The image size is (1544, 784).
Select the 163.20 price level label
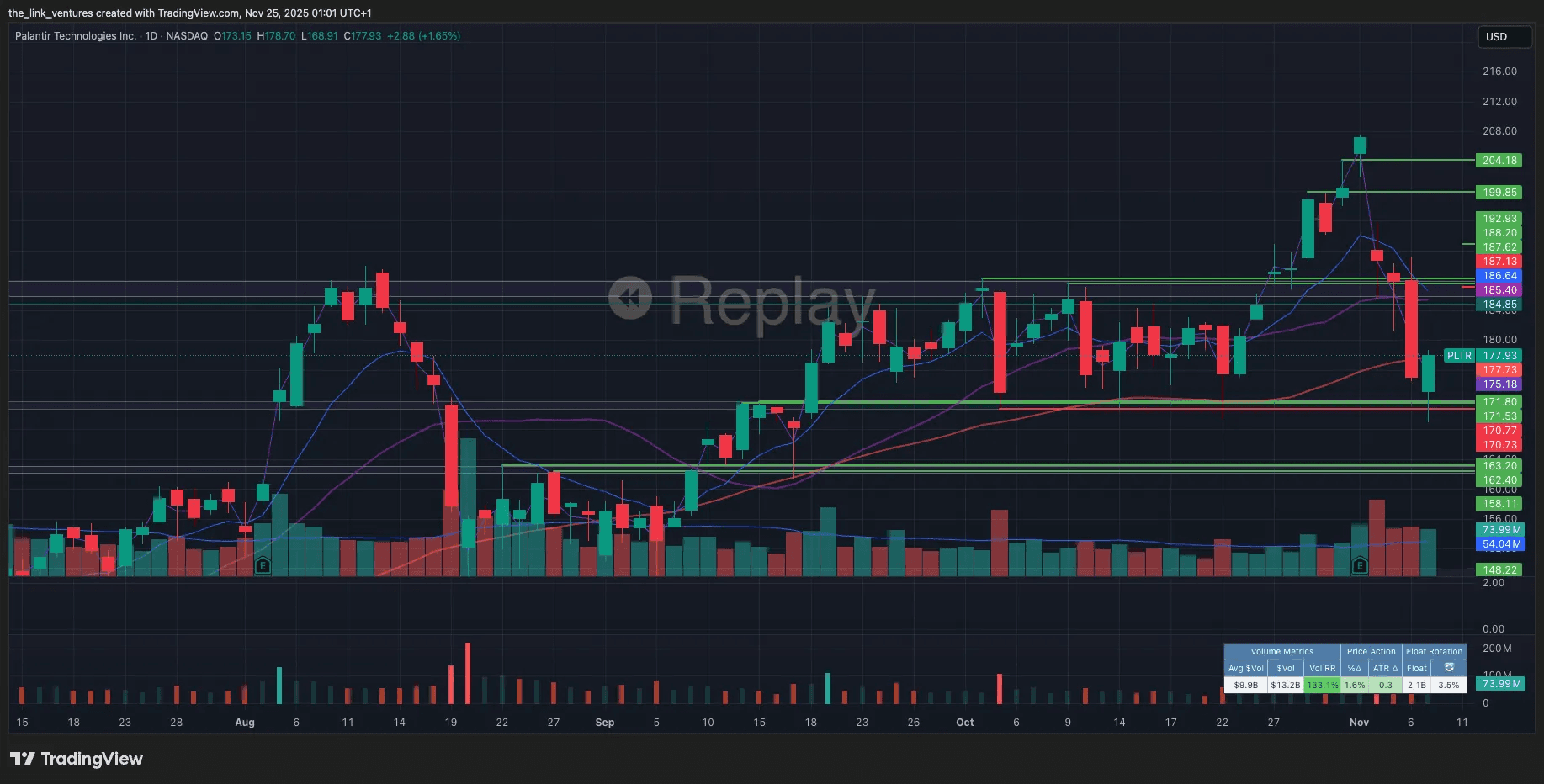coord(1499,466)
